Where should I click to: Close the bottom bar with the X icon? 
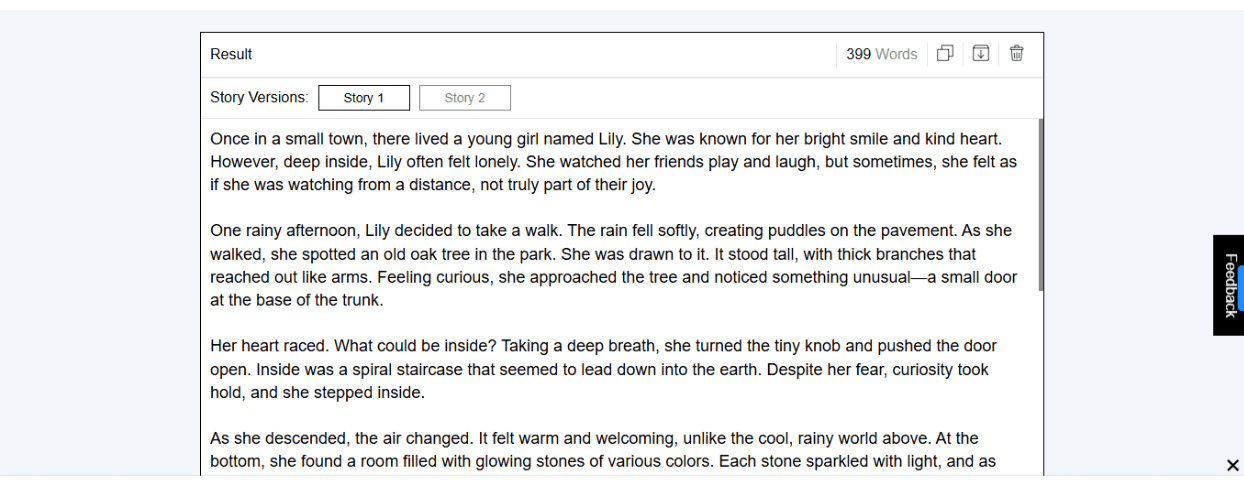tap(1232, 465)
